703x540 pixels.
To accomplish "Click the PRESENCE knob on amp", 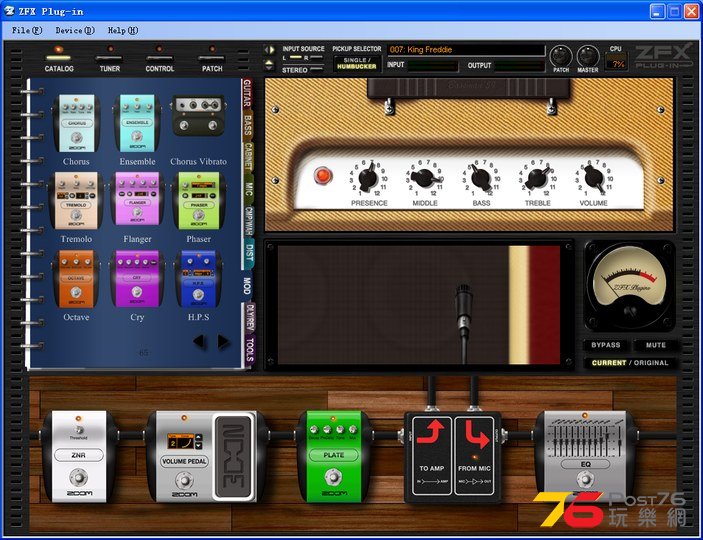I will click(369, 178).
